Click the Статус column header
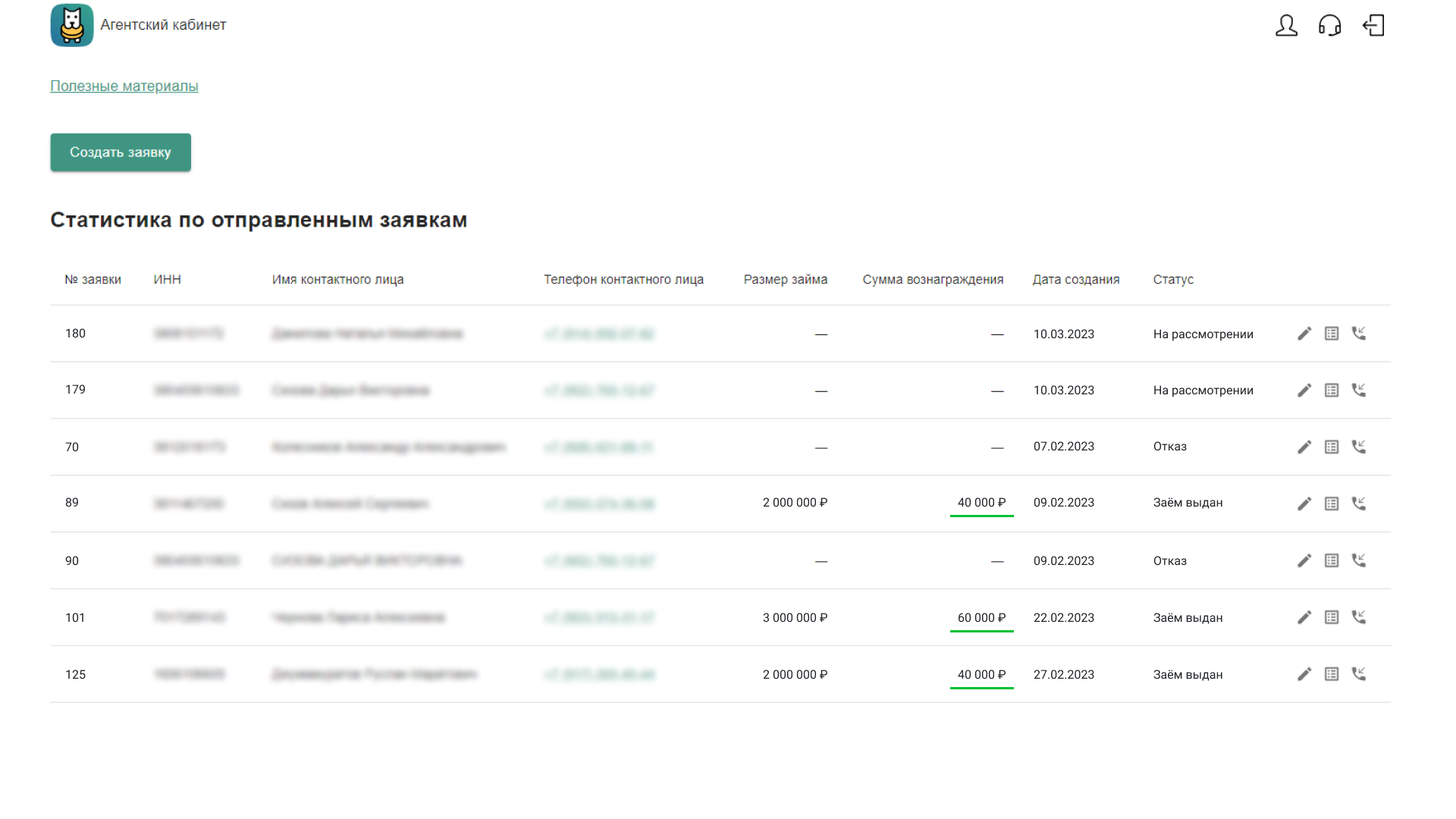 pyautogui.click(x=1173, y=280)
